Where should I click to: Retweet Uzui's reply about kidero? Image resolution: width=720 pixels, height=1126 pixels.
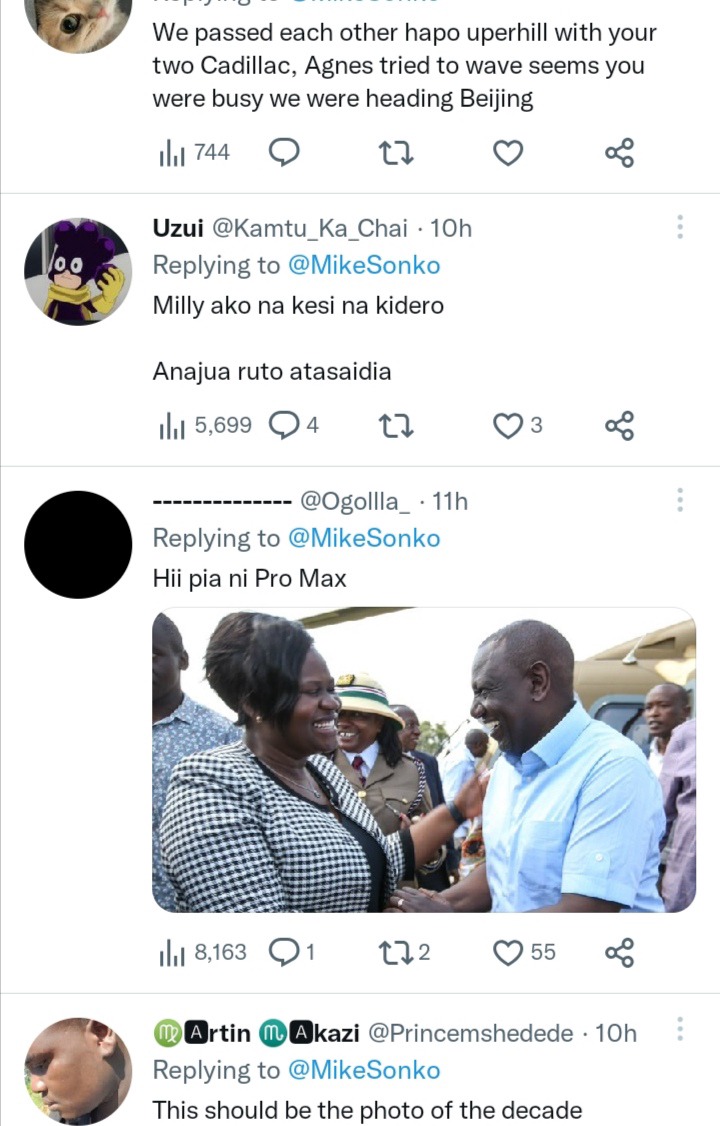tap(397, 426)
